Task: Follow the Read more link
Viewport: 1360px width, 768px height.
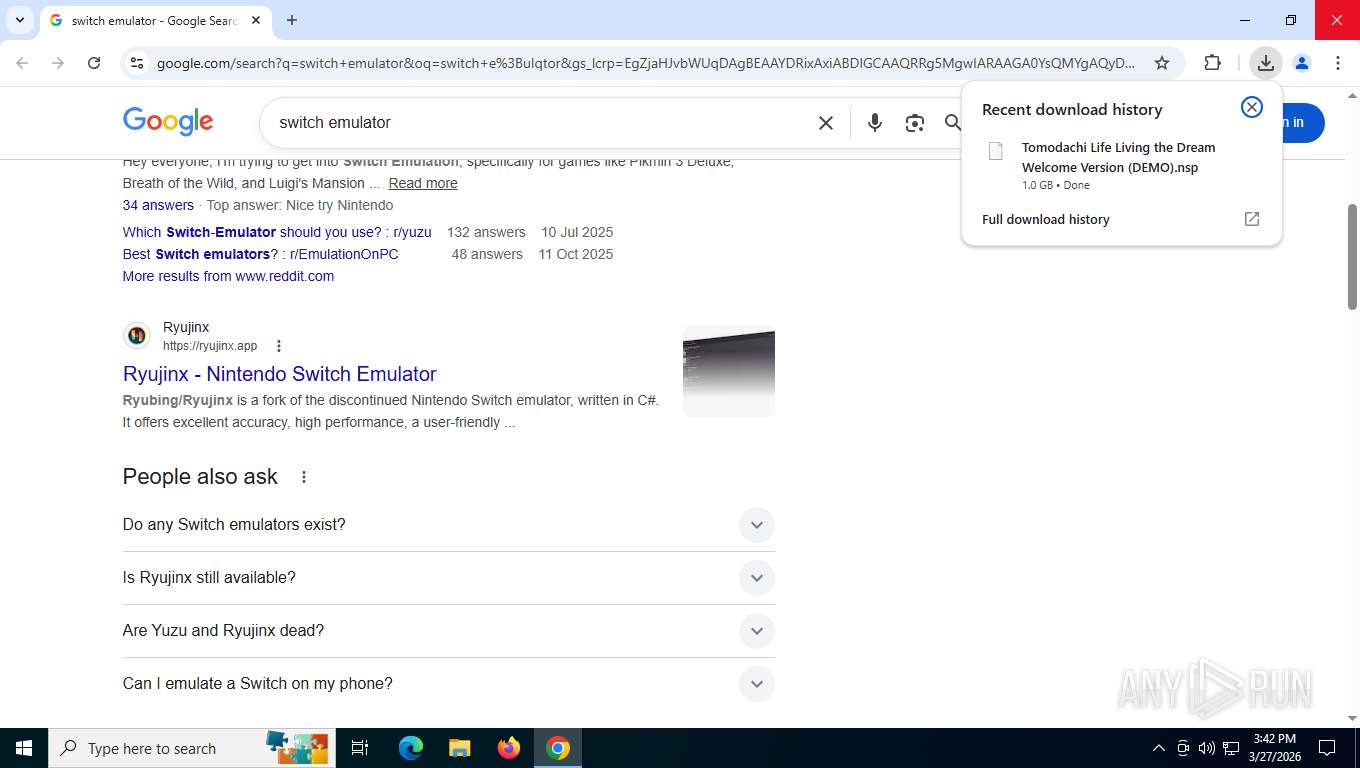Action: point(423,183)
